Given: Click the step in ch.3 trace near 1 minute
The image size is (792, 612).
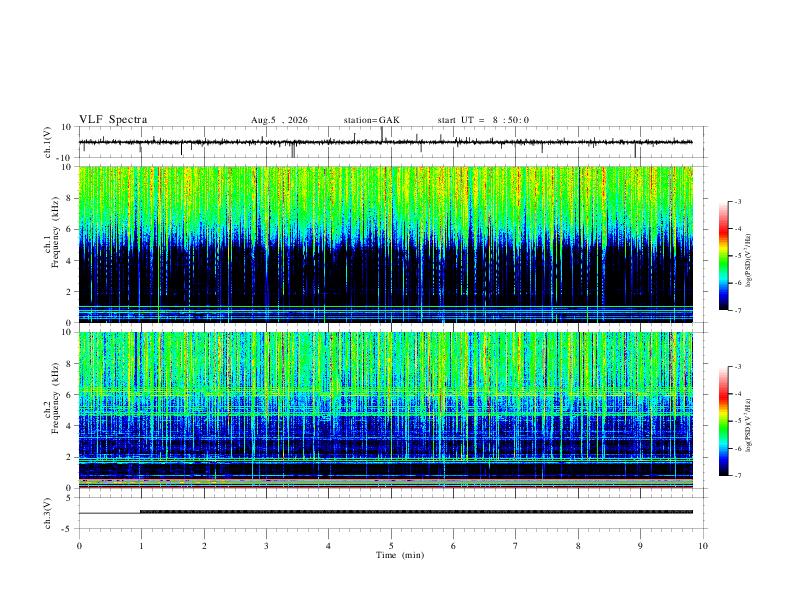Looking at the screenshot, I should 140,512.
